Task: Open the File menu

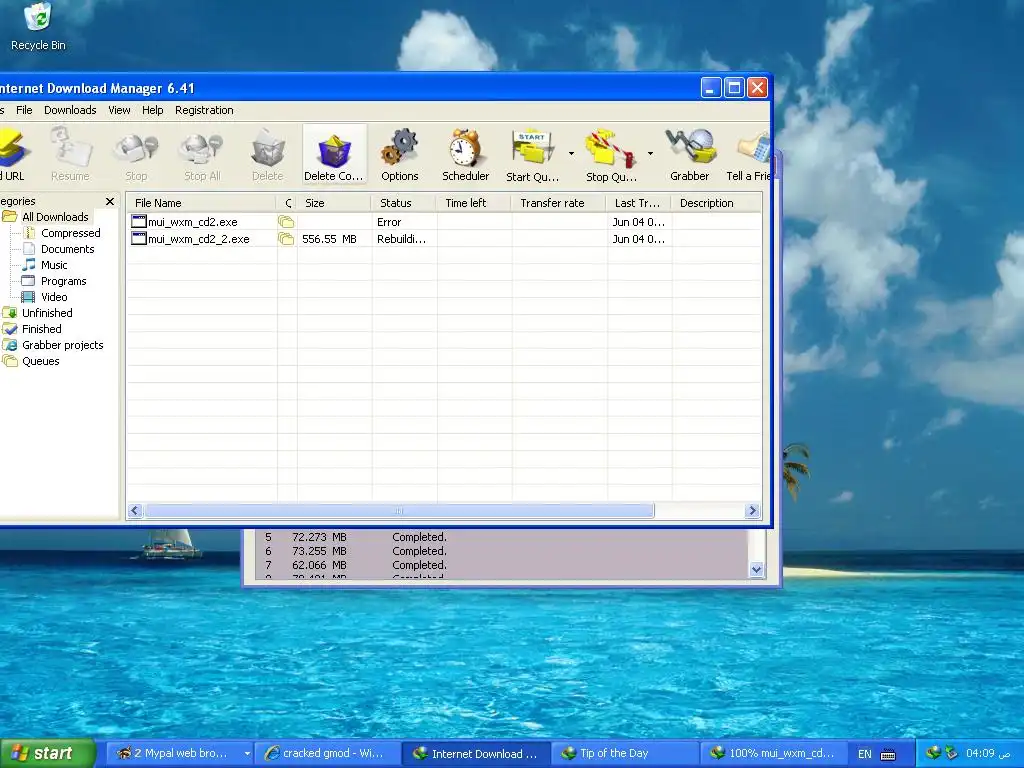Action: point(24,110)
